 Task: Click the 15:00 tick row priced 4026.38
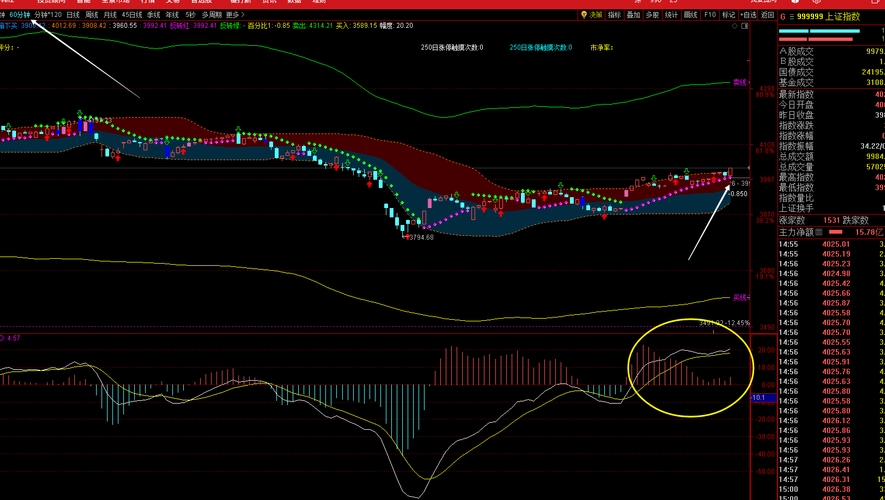coord(831,489)
